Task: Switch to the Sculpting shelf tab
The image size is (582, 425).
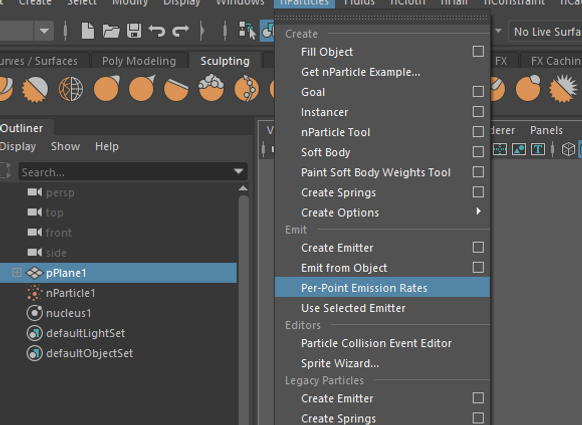Action: pyautogui.click(x=225, y=61)
